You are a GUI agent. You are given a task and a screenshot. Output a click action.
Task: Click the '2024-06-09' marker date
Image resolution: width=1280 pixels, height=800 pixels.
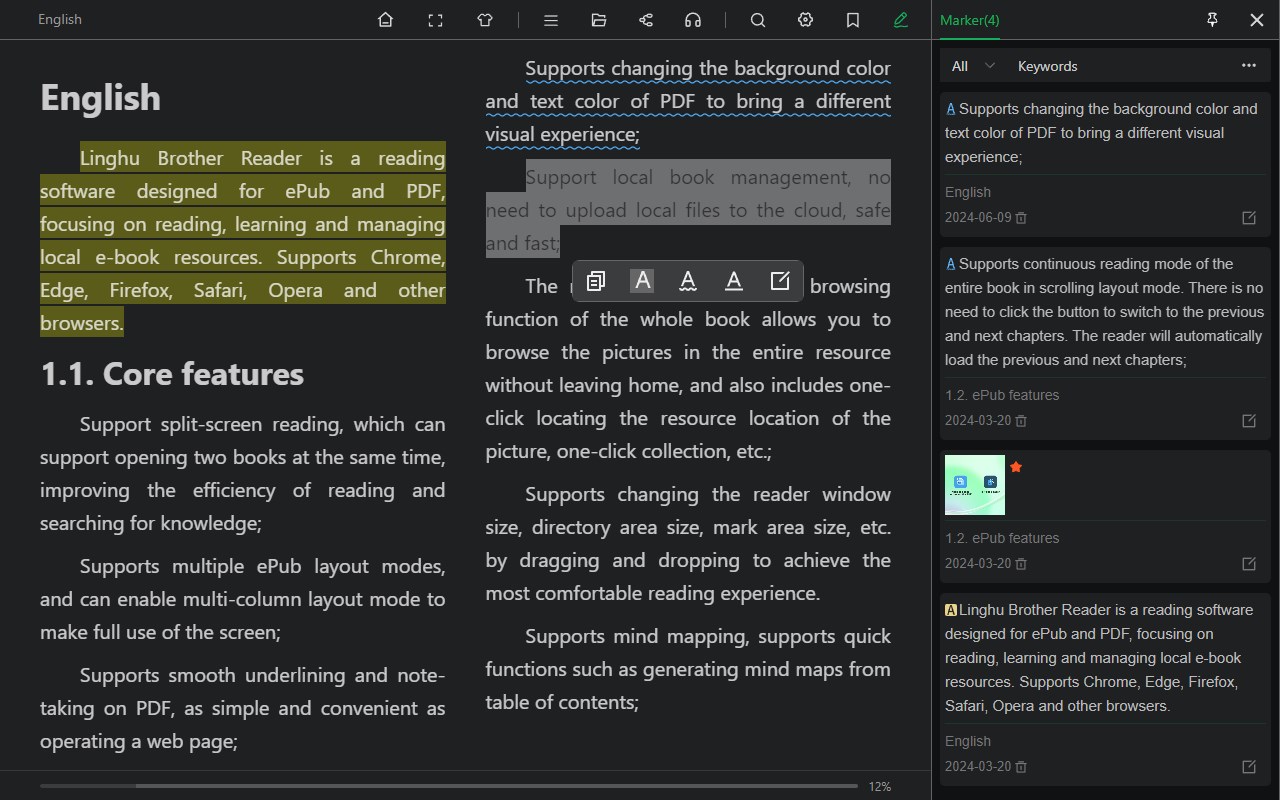pos(978,218)
